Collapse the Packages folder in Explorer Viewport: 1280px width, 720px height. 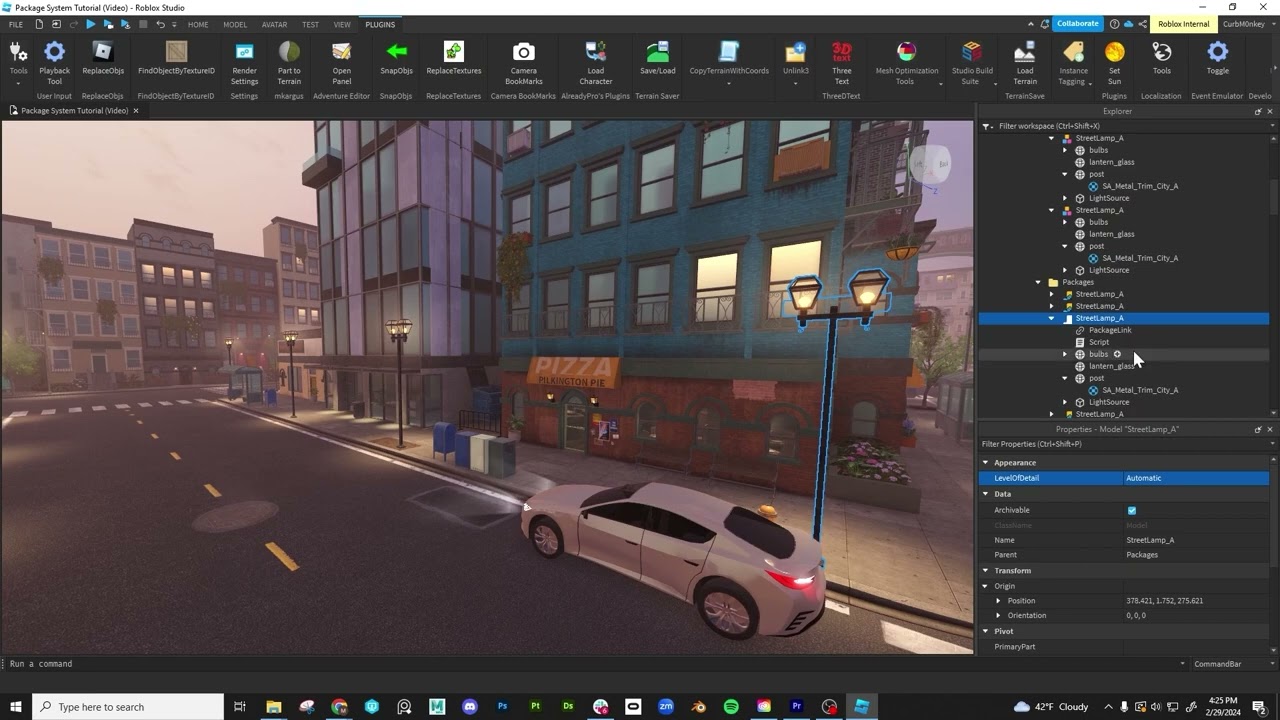pyautogui.click(x=1038, y=282)
